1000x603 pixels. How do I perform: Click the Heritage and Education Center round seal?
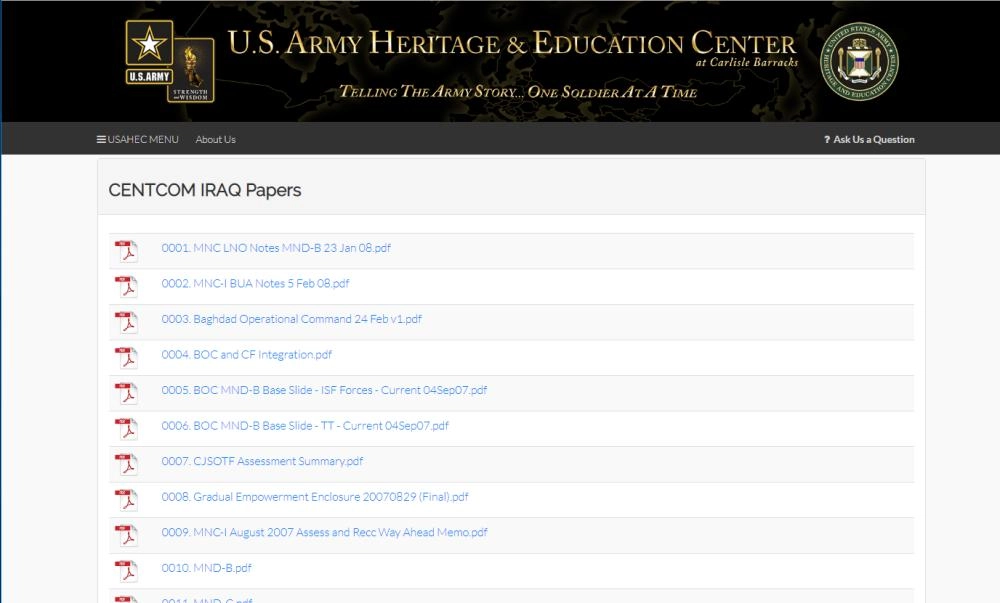pyautogui.click(x=859, y=61)
